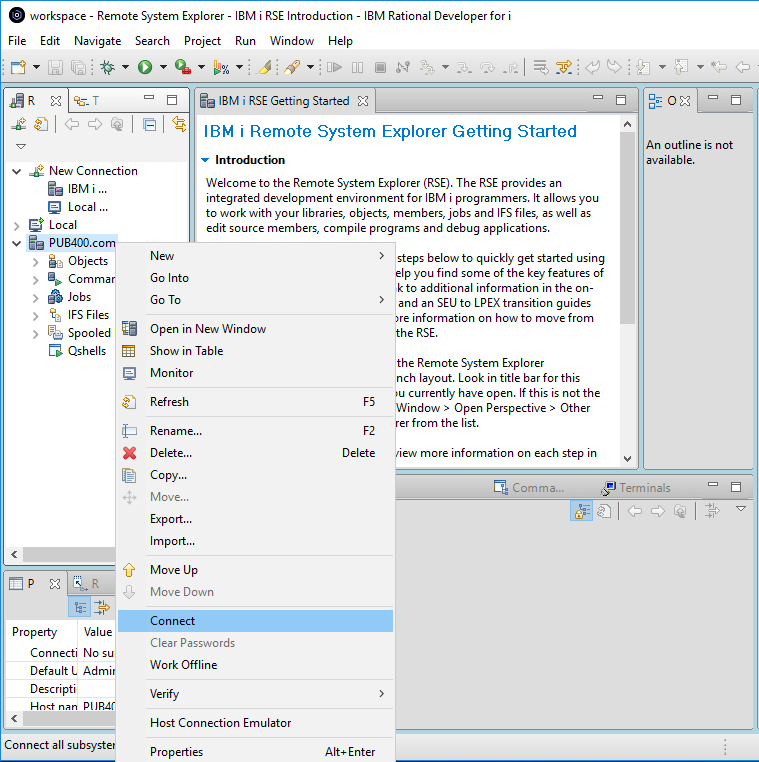Select the Qshells tree item

77,351
